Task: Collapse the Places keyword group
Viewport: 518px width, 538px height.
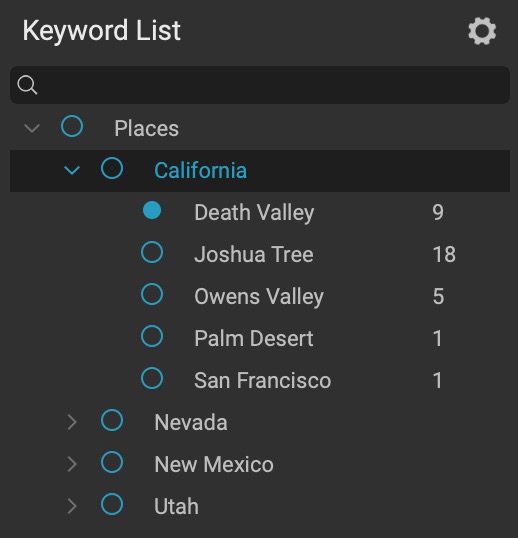Action: tap(32, 128)
